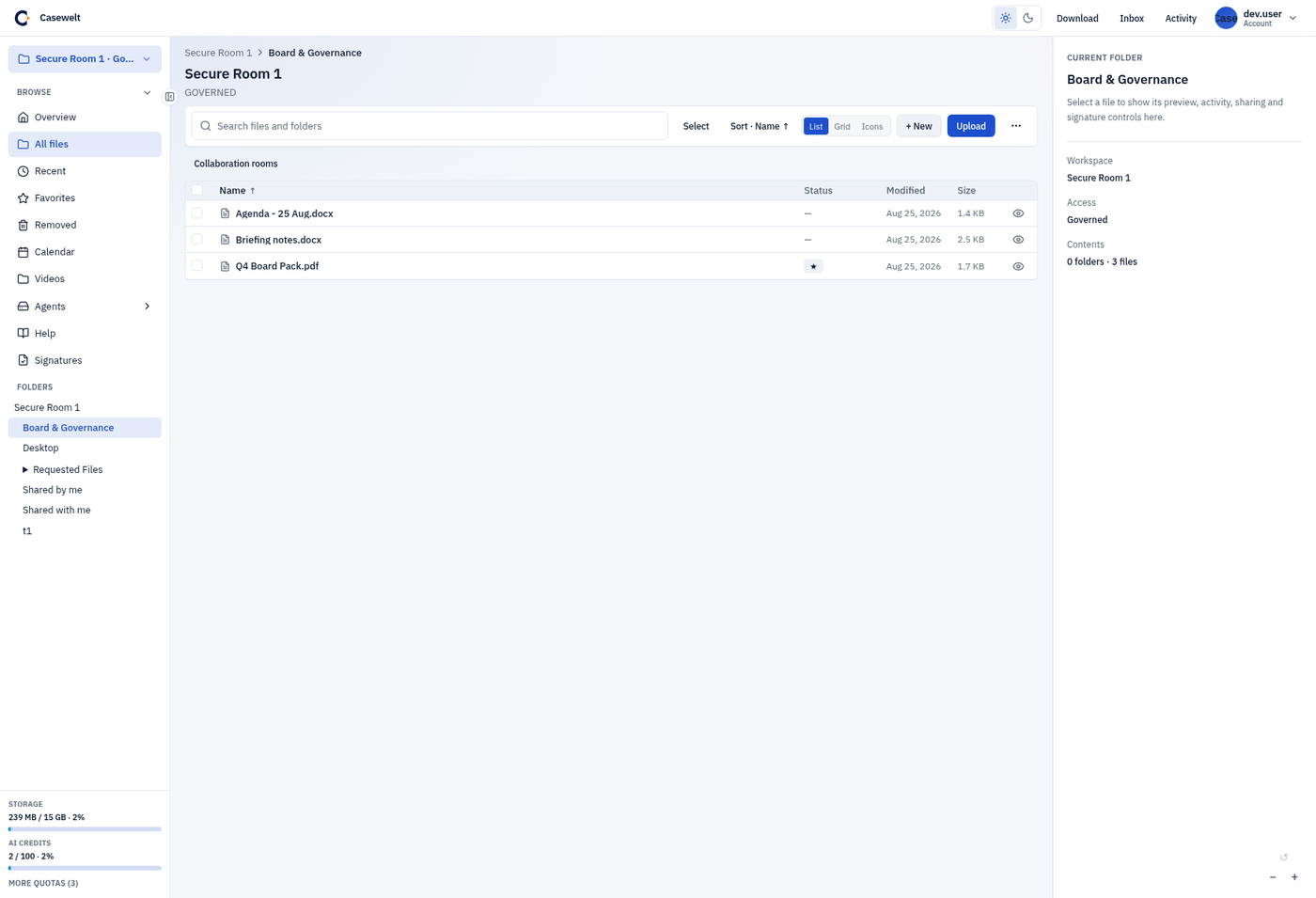The height and width of the screenshot is (898, 1316).
Task: Check the box for Briefing notes.docx
Action: pyautogui.click(x=197, y=240)
